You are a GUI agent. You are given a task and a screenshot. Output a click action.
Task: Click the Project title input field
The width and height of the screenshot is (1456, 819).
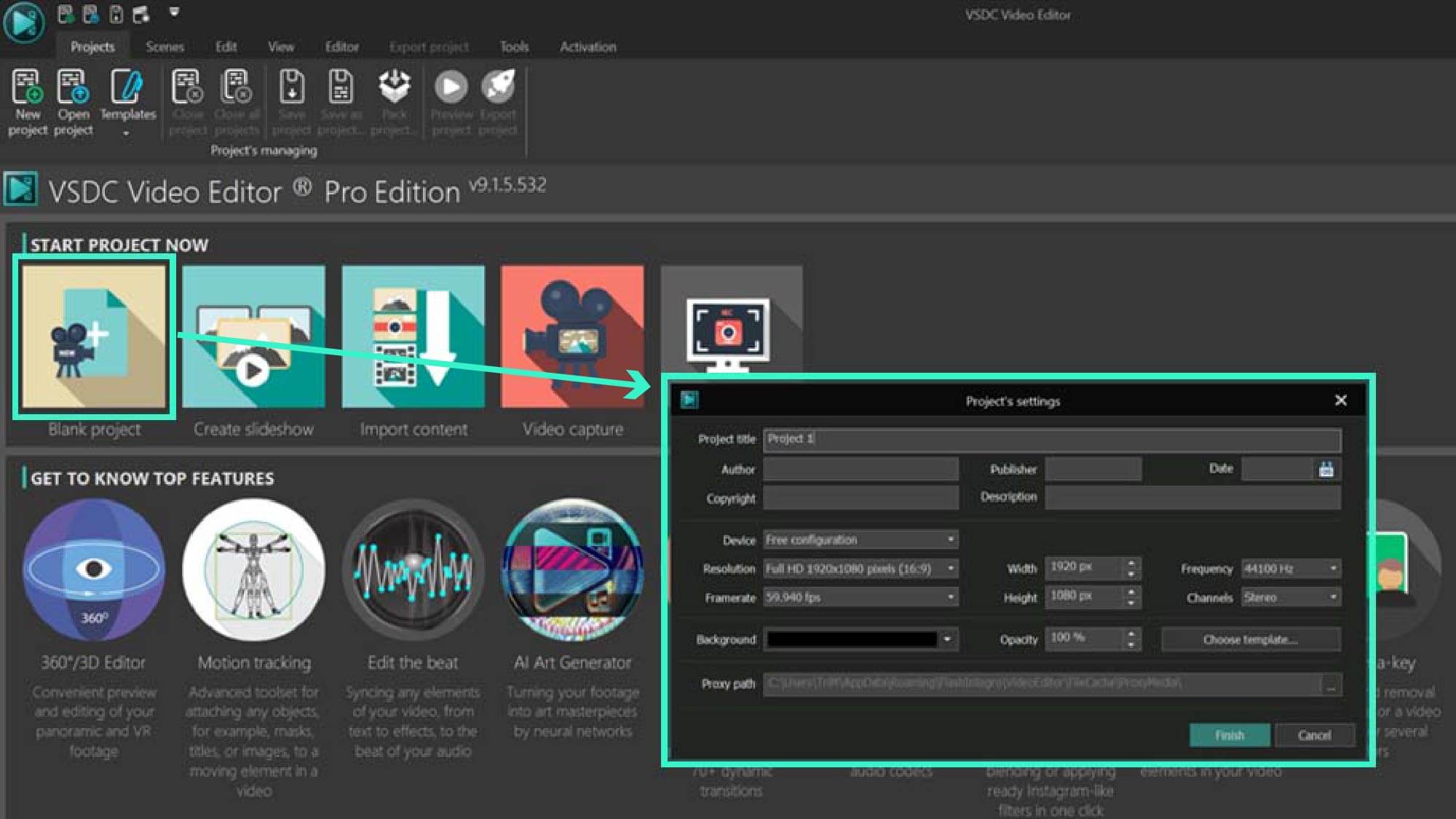(x=1052, y=439)
